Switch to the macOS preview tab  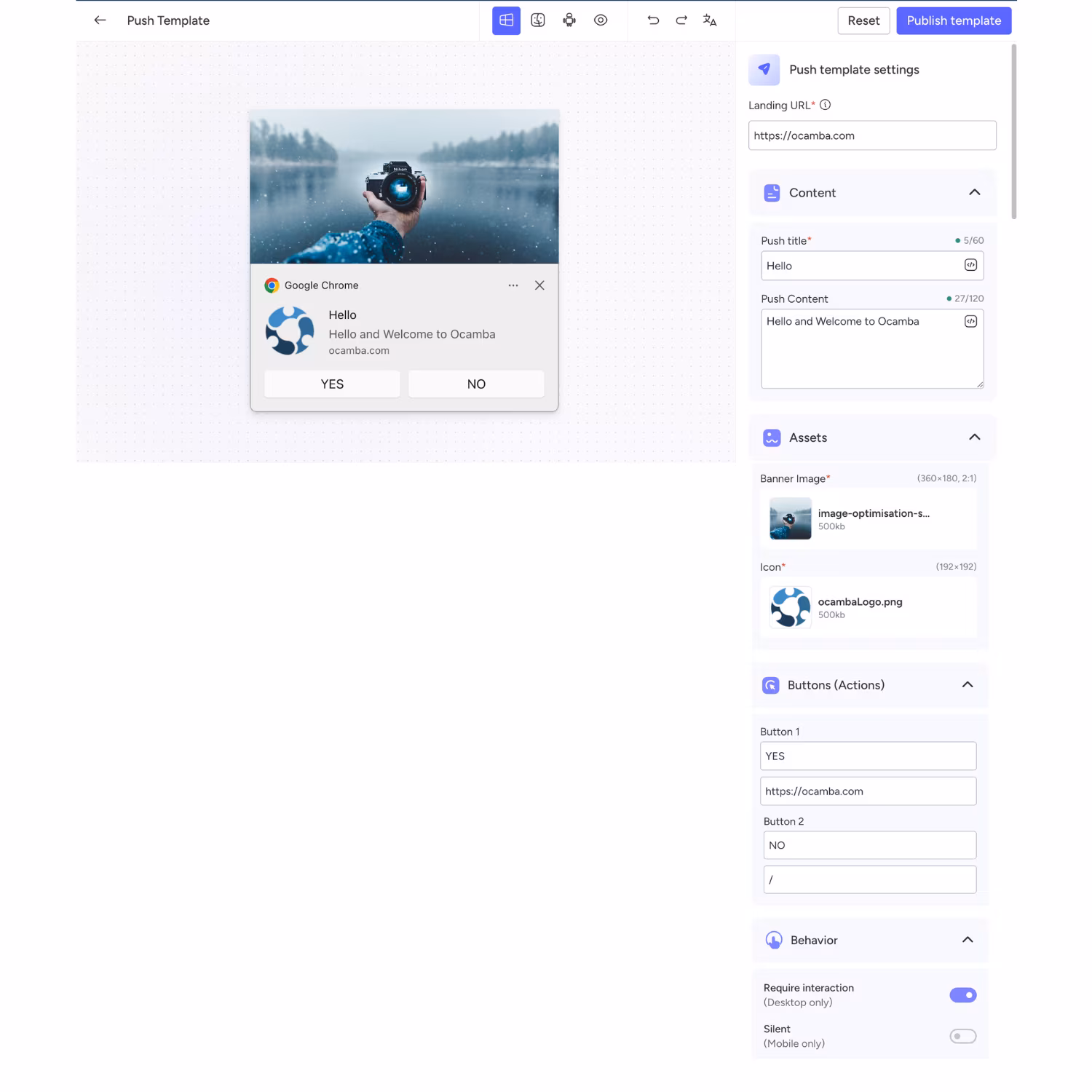[x=538, y=20]
